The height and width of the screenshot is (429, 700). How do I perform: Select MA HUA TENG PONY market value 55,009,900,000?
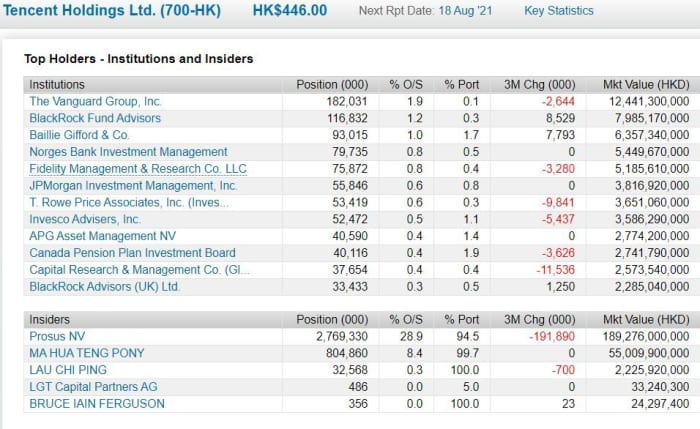[649, 354]
